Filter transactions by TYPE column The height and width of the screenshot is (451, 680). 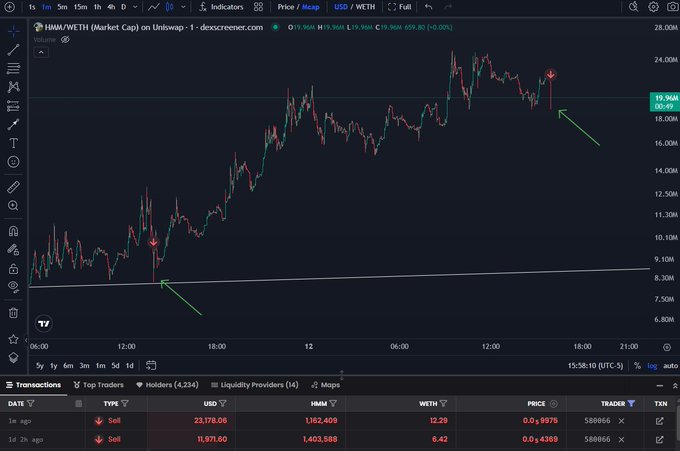(x=125, y=403)
